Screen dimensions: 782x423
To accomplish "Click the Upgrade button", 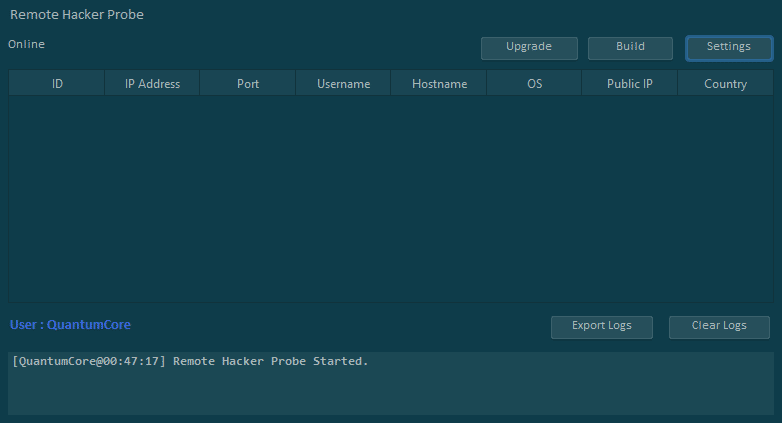I will pos(529,47).
